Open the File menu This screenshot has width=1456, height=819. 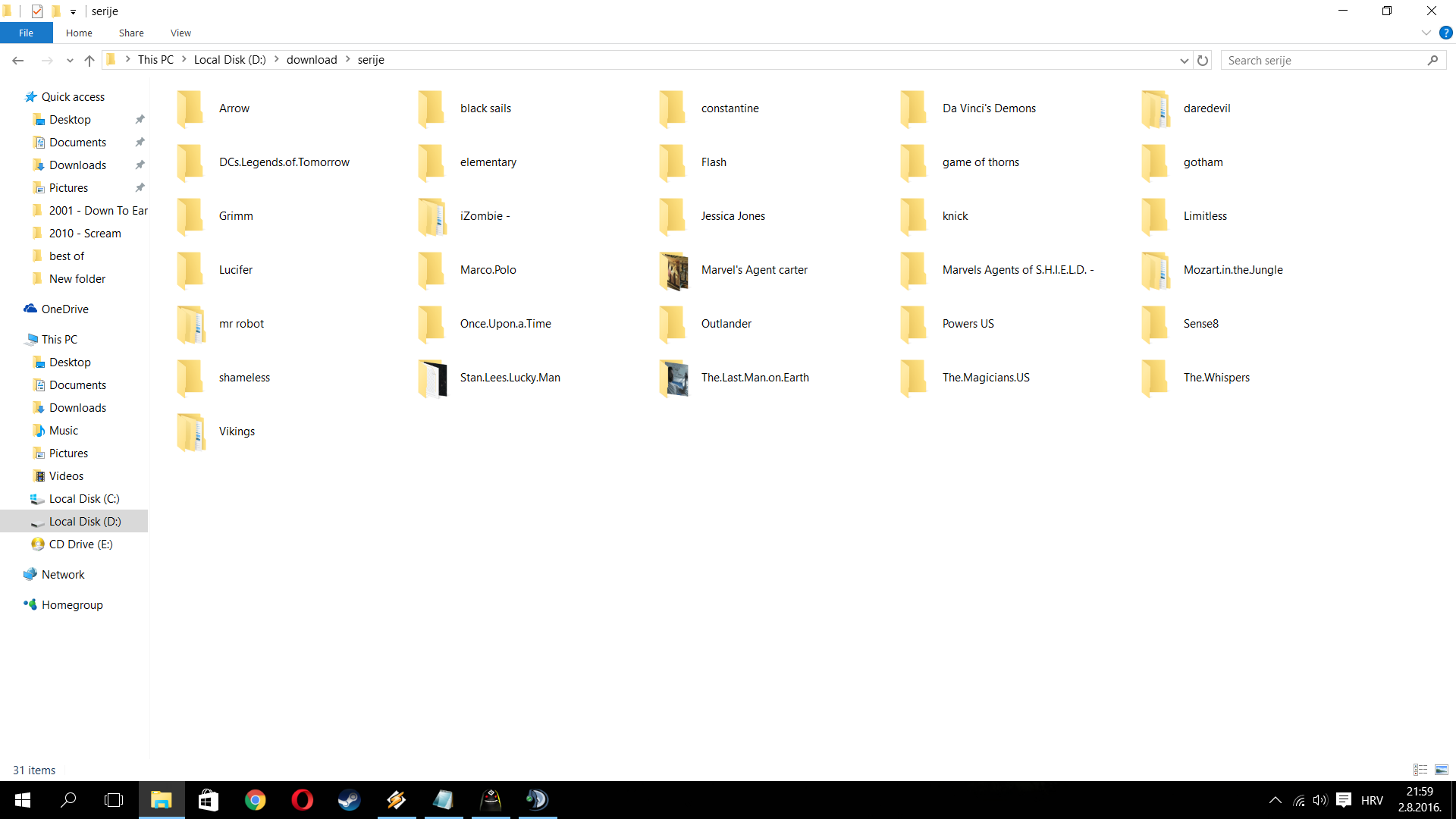(x=26, y=33)
